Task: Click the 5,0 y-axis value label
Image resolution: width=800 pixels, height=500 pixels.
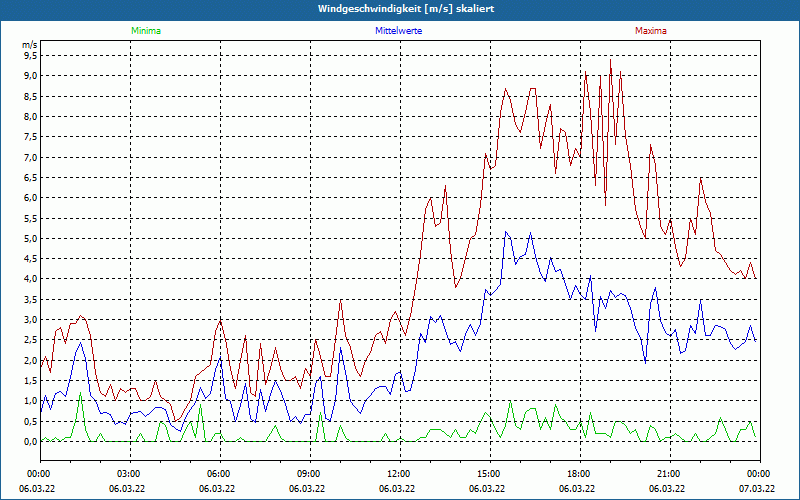Action: point(30,239)
